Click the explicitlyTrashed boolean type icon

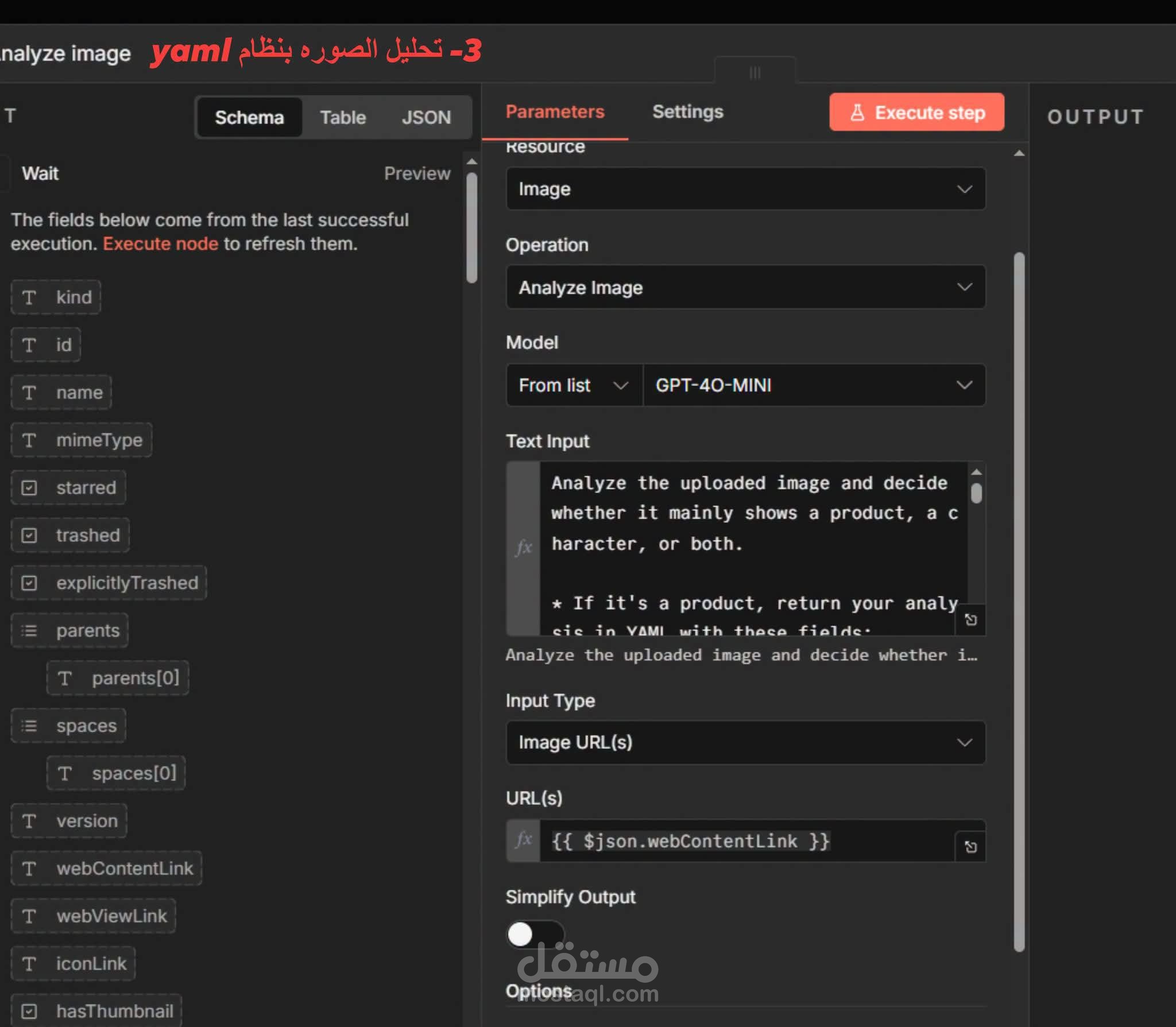click(x=29, y=583)
